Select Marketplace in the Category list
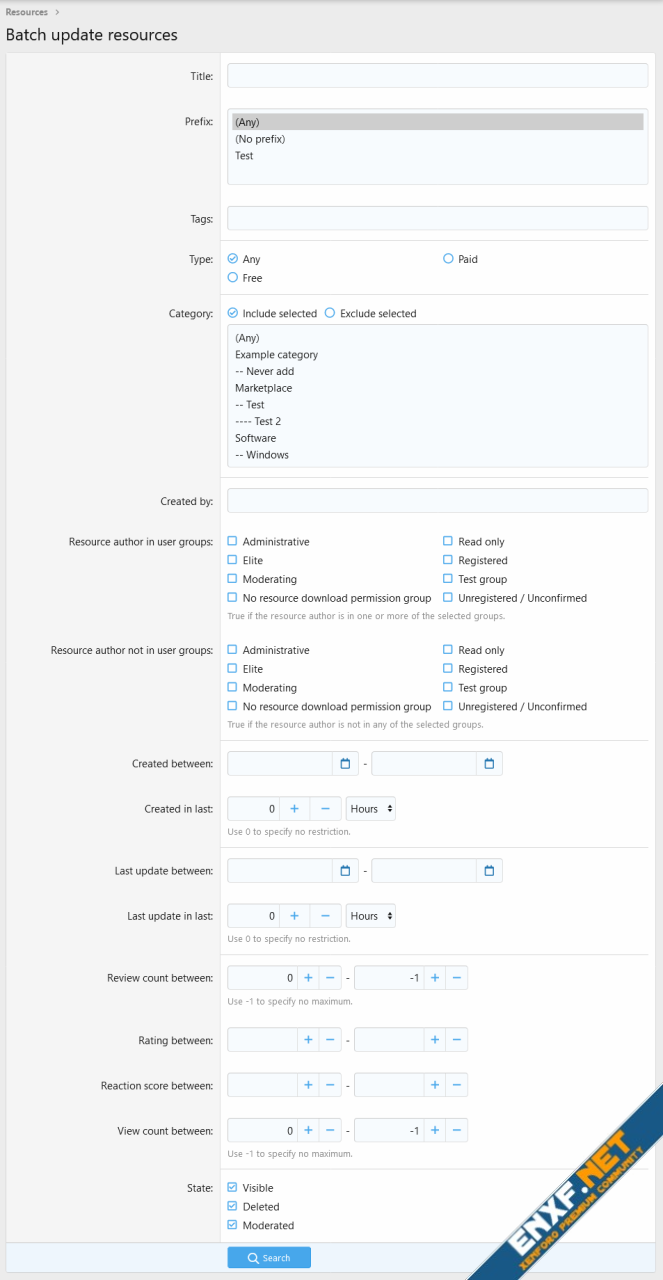The image size is (663, 1280). 264,388
